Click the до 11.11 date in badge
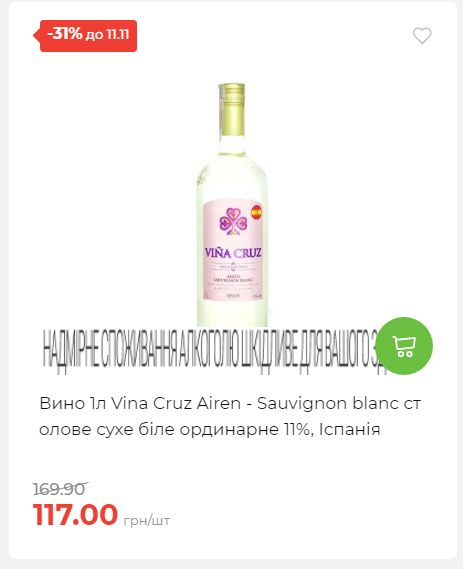The height and width of the screenshot is (569, 463). pos(107,35)
